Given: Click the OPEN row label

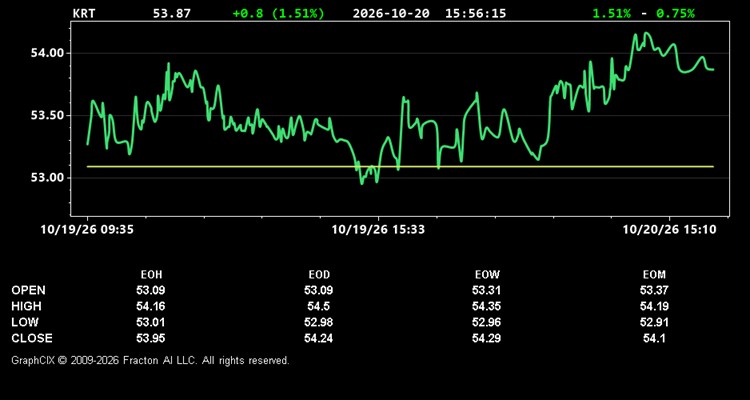Looking at the screenshot, I should 29,290.
